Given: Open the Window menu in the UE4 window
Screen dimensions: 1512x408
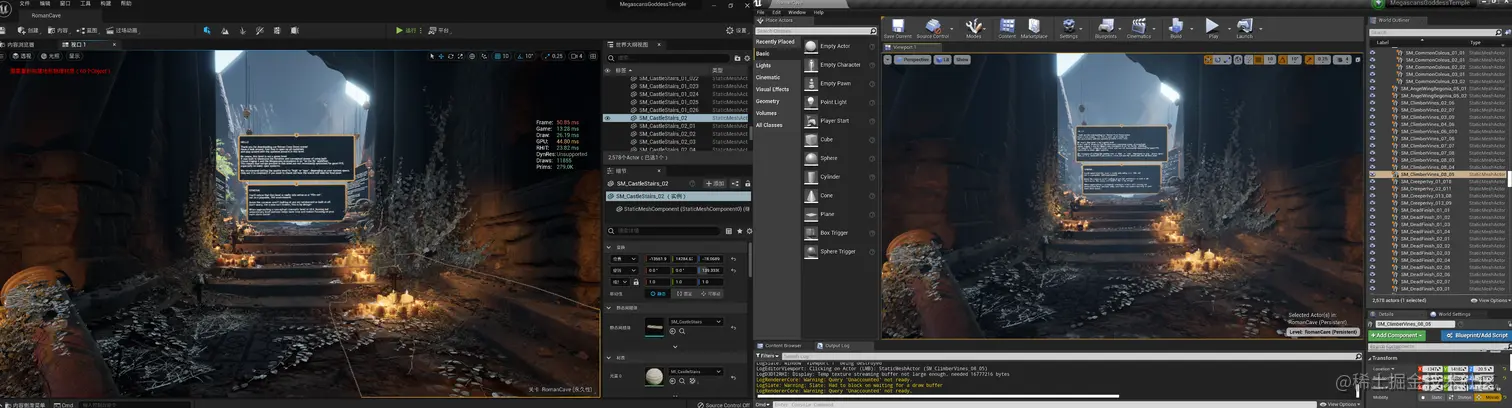Looking at the screenshot, I should pyautogui.click(x=797, y=12).
